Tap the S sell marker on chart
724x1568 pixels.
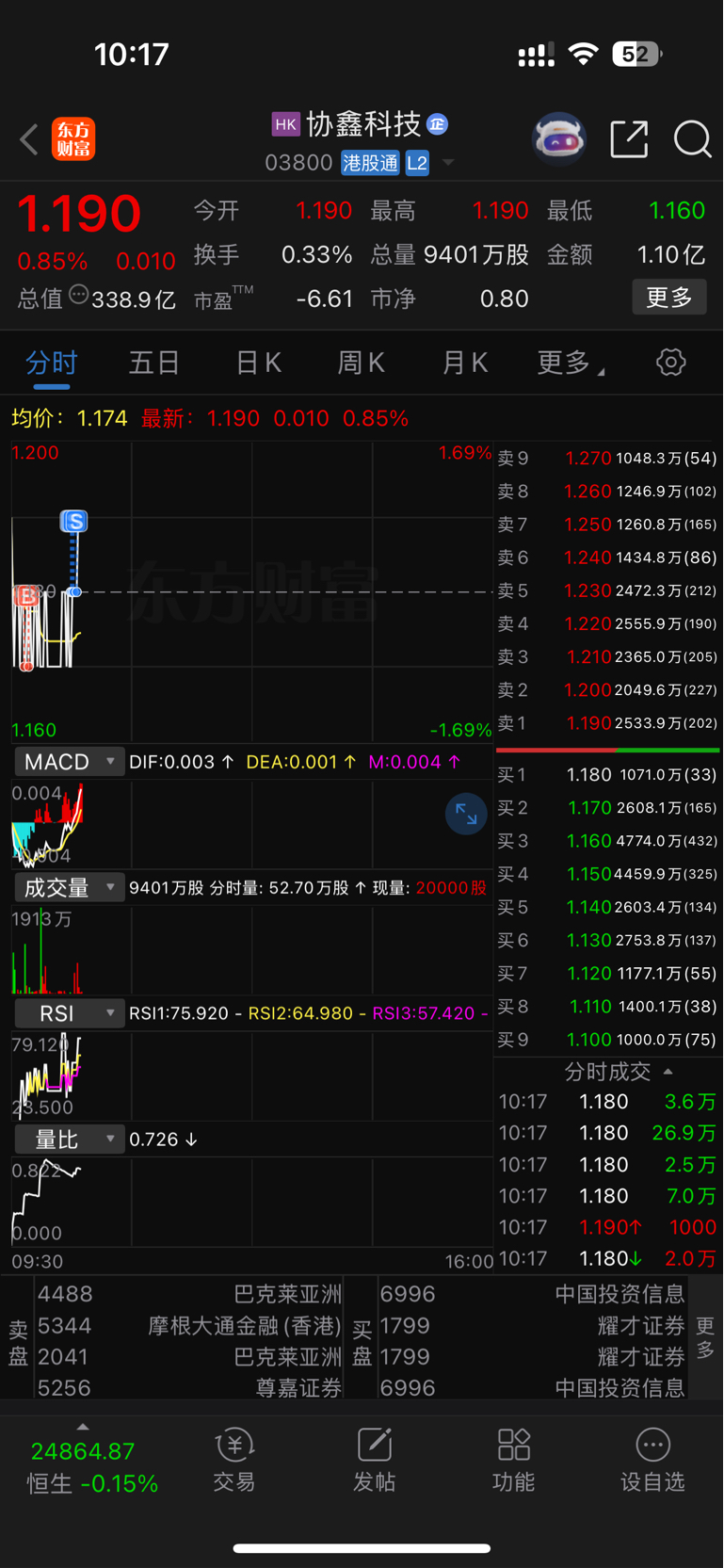pos(73,521)
